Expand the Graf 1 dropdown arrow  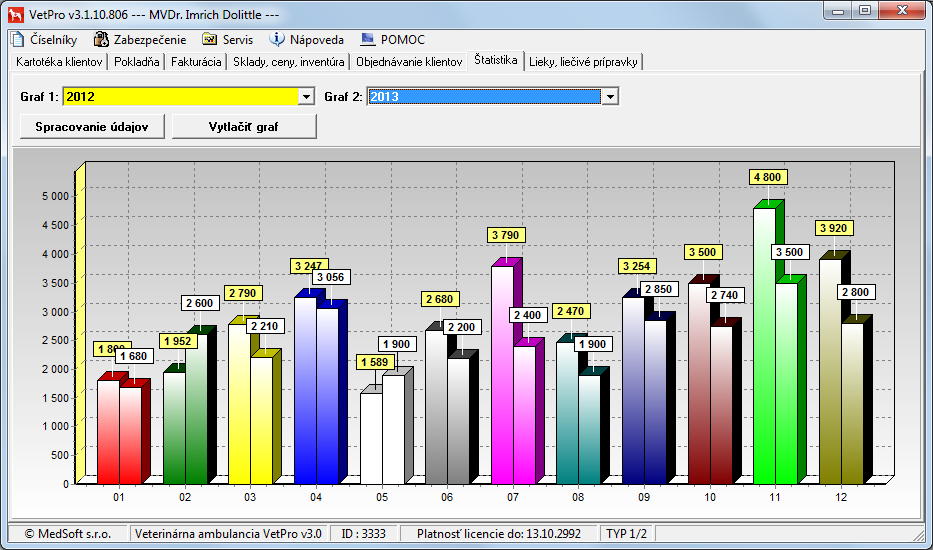[306, 96]
